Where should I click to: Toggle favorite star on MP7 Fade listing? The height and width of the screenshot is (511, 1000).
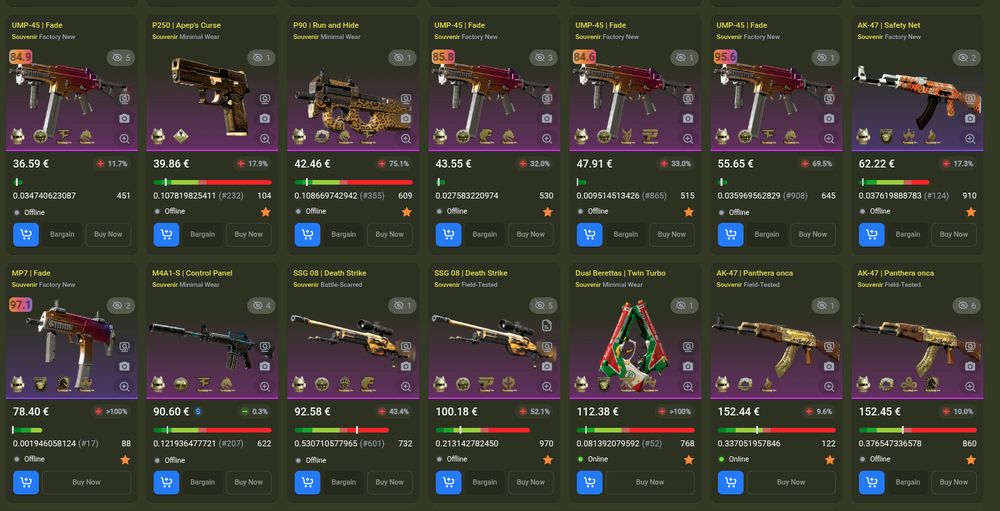[x=125, y=459]
